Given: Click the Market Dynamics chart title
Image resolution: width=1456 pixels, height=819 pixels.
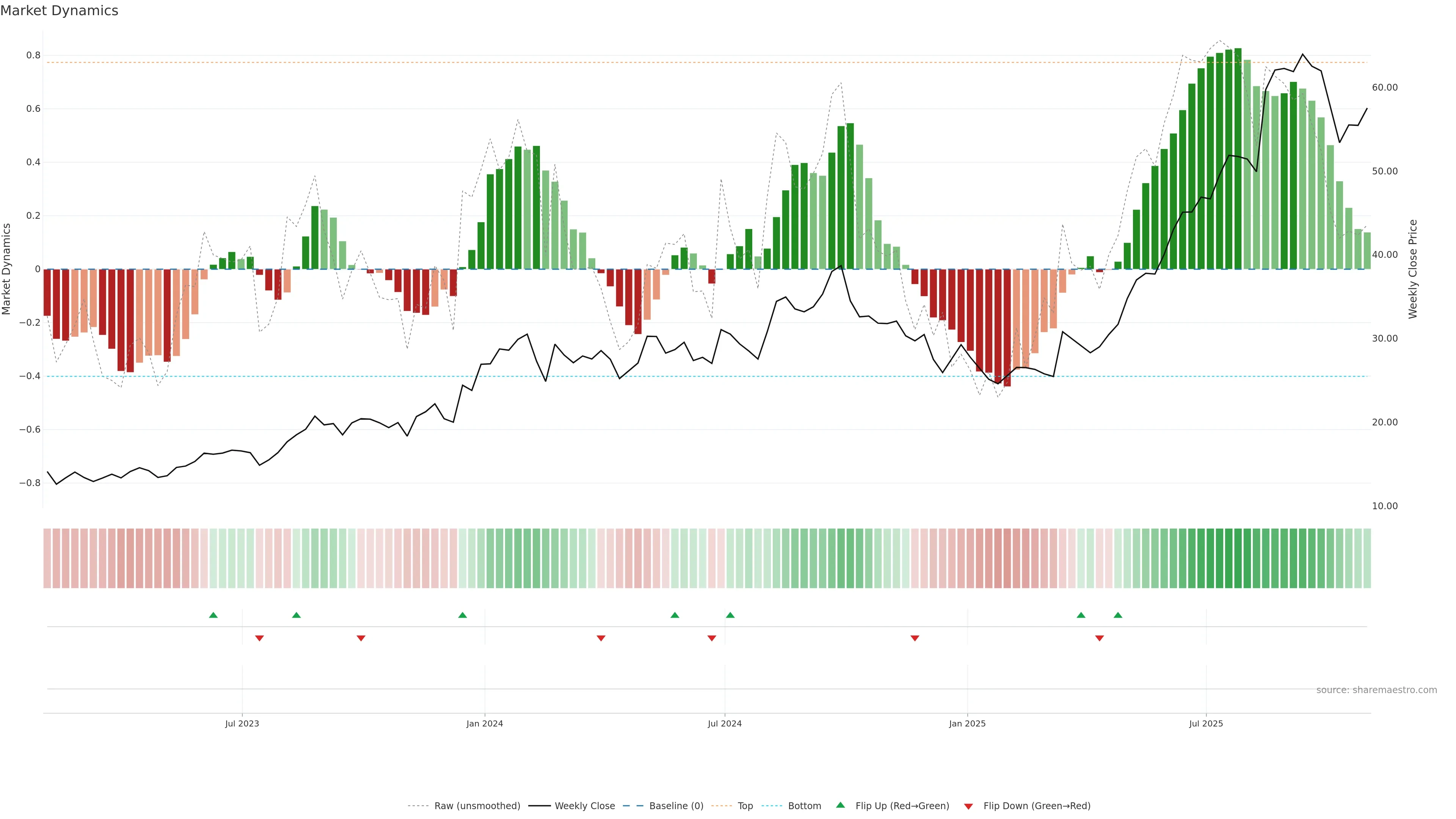Looking at the screenshot, I should (60, 11).
